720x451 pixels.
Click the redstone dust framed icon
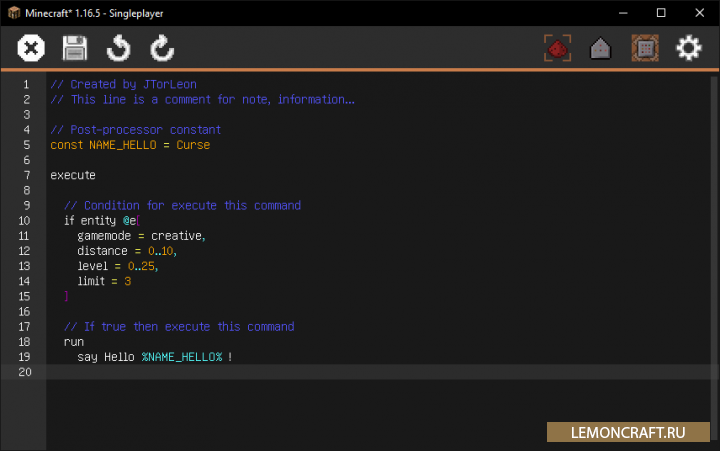(x=557, y=48)
